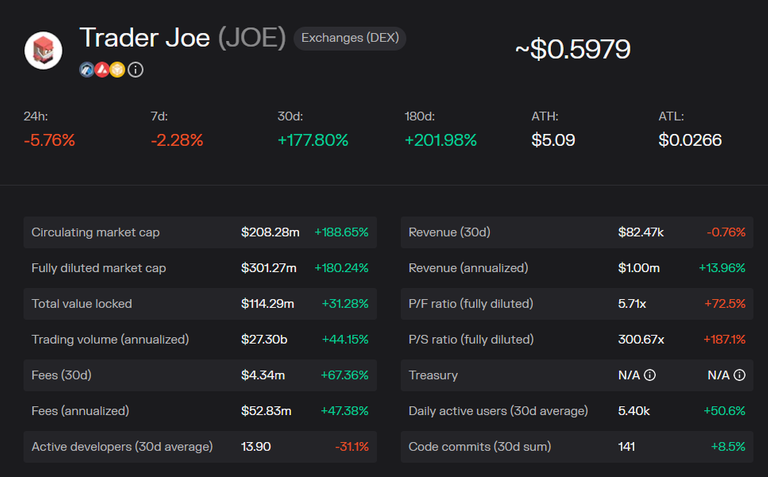
Task: Select the Circulating market cap row
Action: [x=200, y=232]
